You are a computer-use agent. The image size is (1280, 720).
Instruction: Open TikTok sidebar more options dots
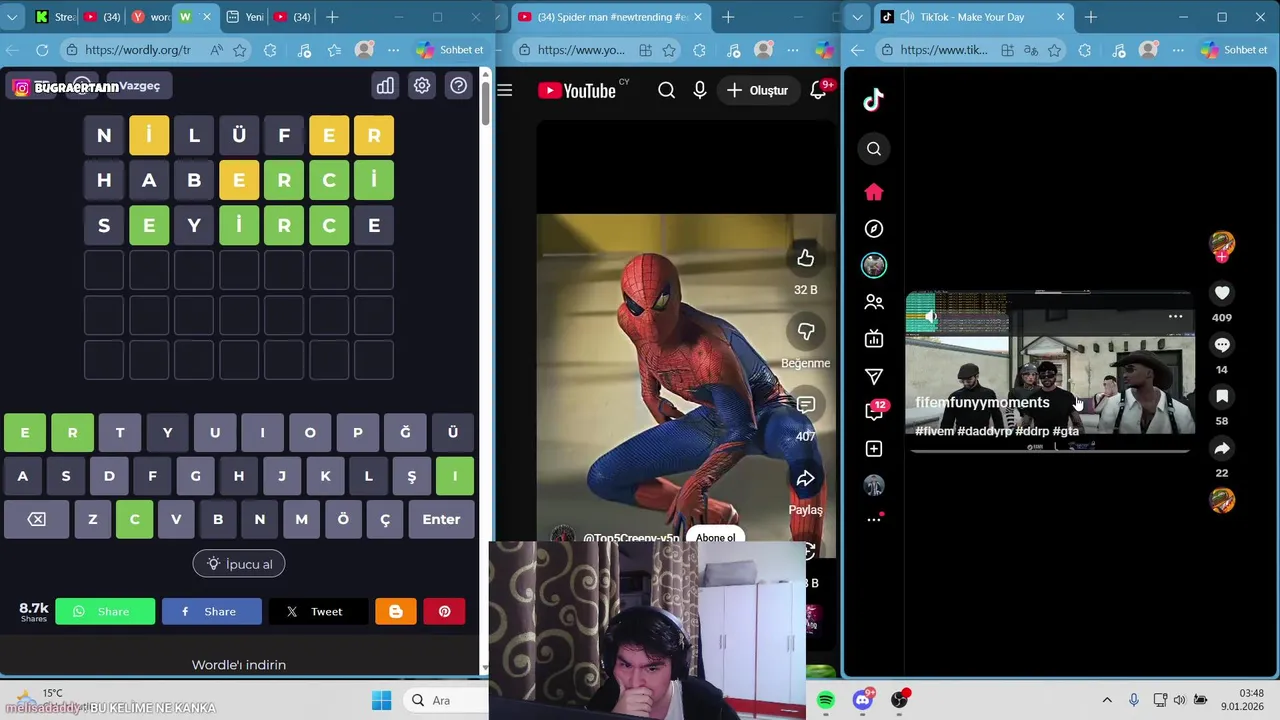[874, 520]
